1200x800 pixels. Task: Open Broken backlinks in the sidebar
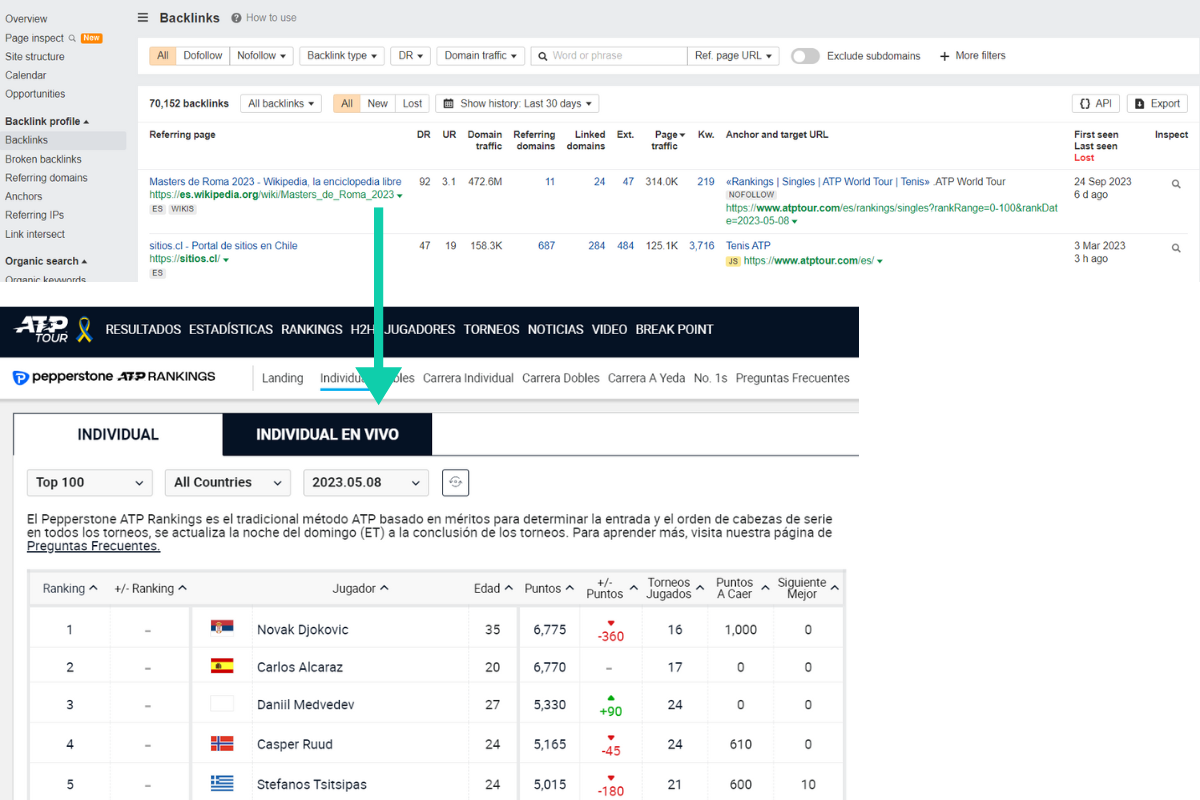(43, 159)
